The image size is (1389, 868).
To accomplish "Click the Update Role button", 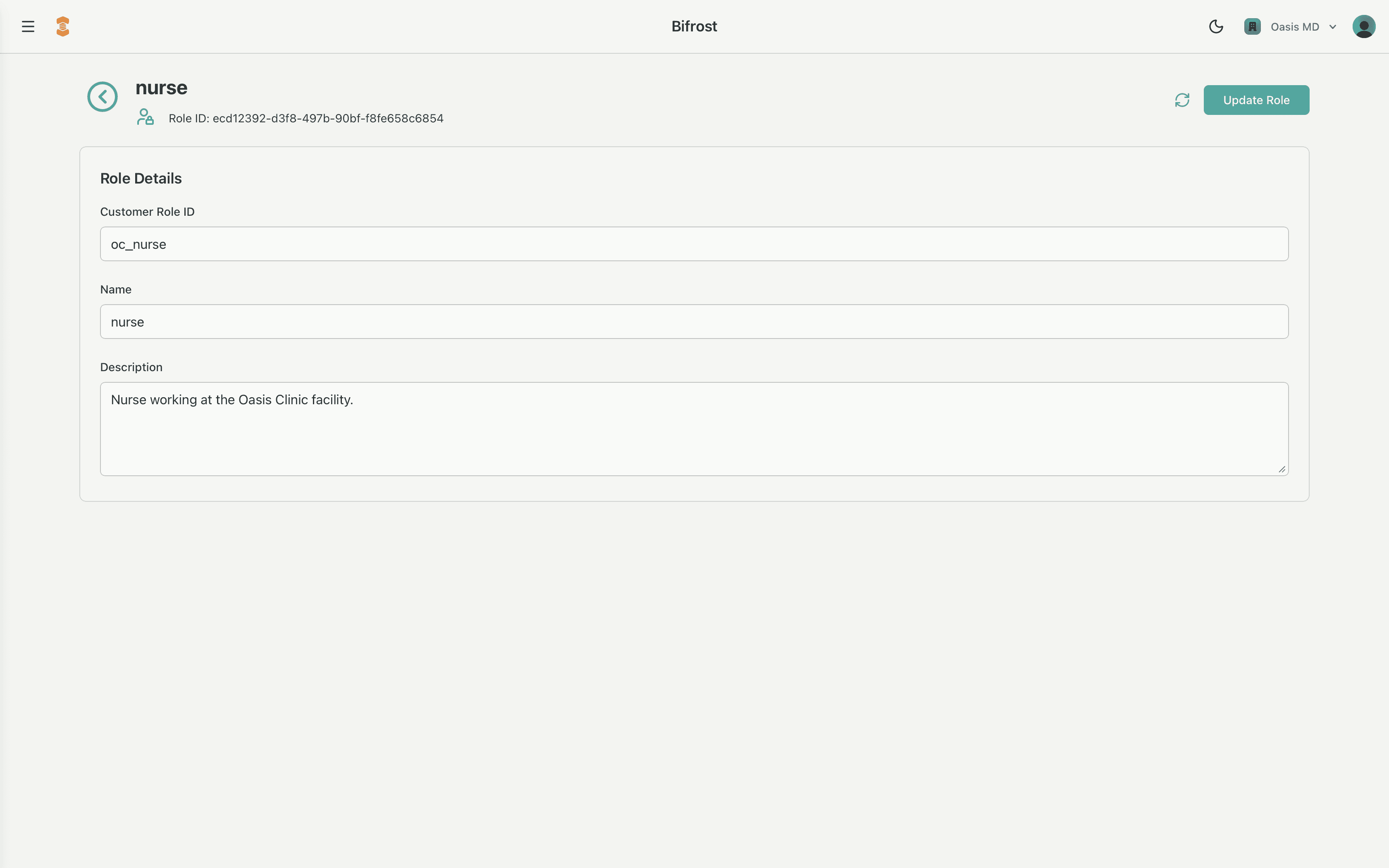I will click(1256, 99).
